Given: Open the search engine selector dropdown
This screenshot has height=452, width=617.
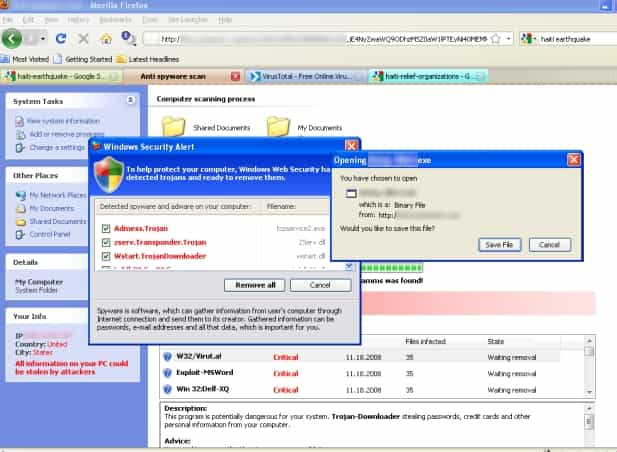Looking at the screenshot, I should (528, 39).
